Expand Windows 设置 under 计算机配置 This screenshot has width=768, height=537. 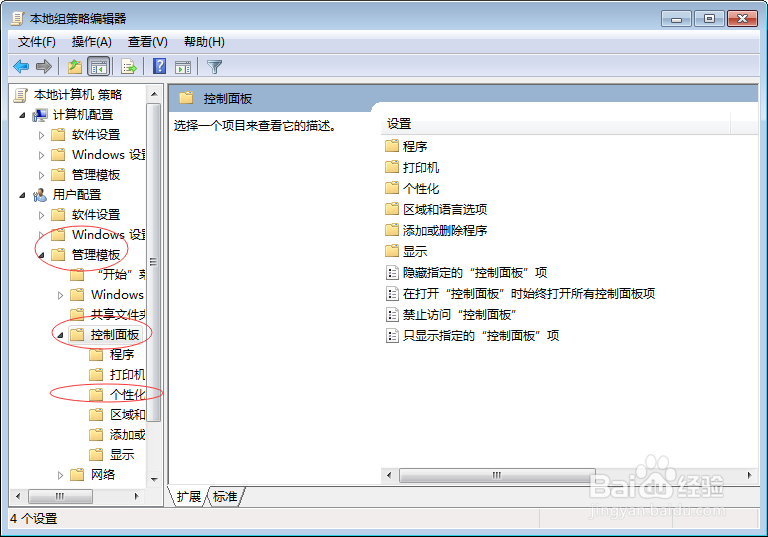[41, 155]
